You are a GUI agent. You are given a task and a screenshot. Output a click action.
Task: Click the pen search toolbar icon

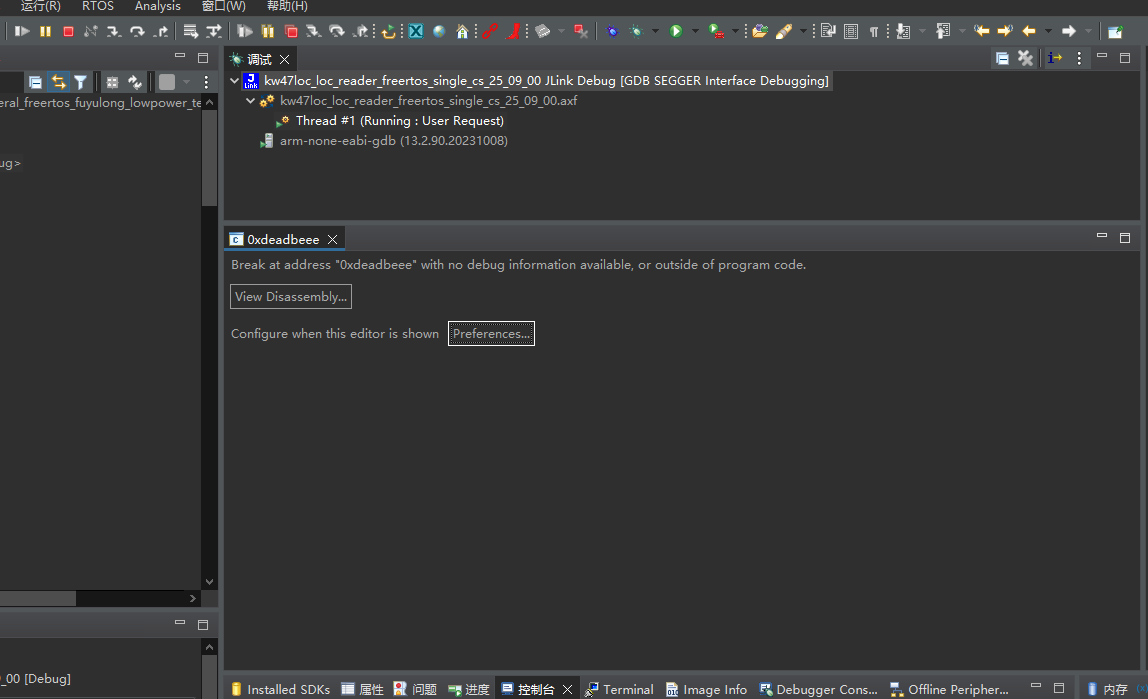point(783,31)
